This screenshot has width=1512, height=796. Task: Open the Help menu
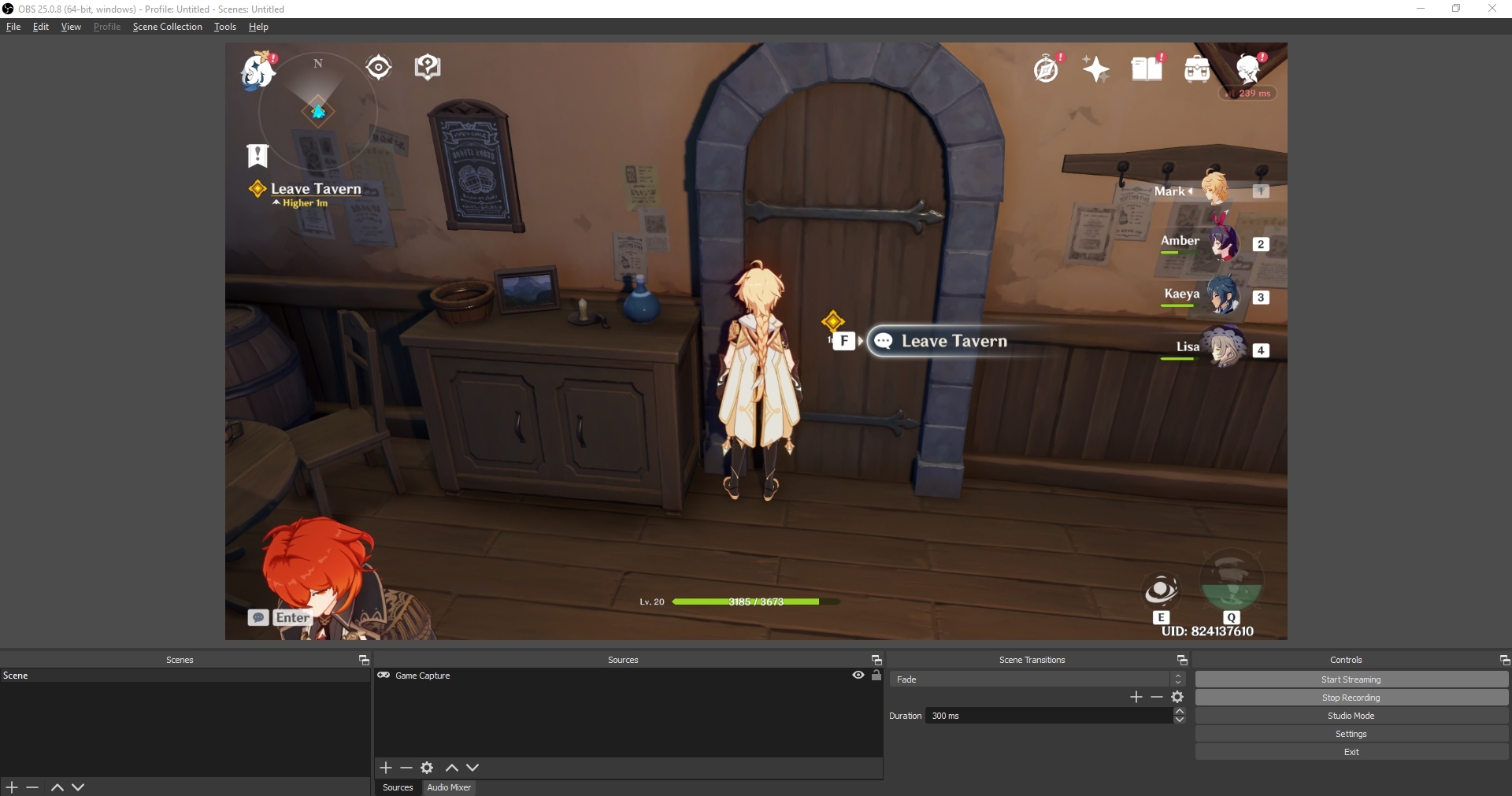(x=258, y=27)
